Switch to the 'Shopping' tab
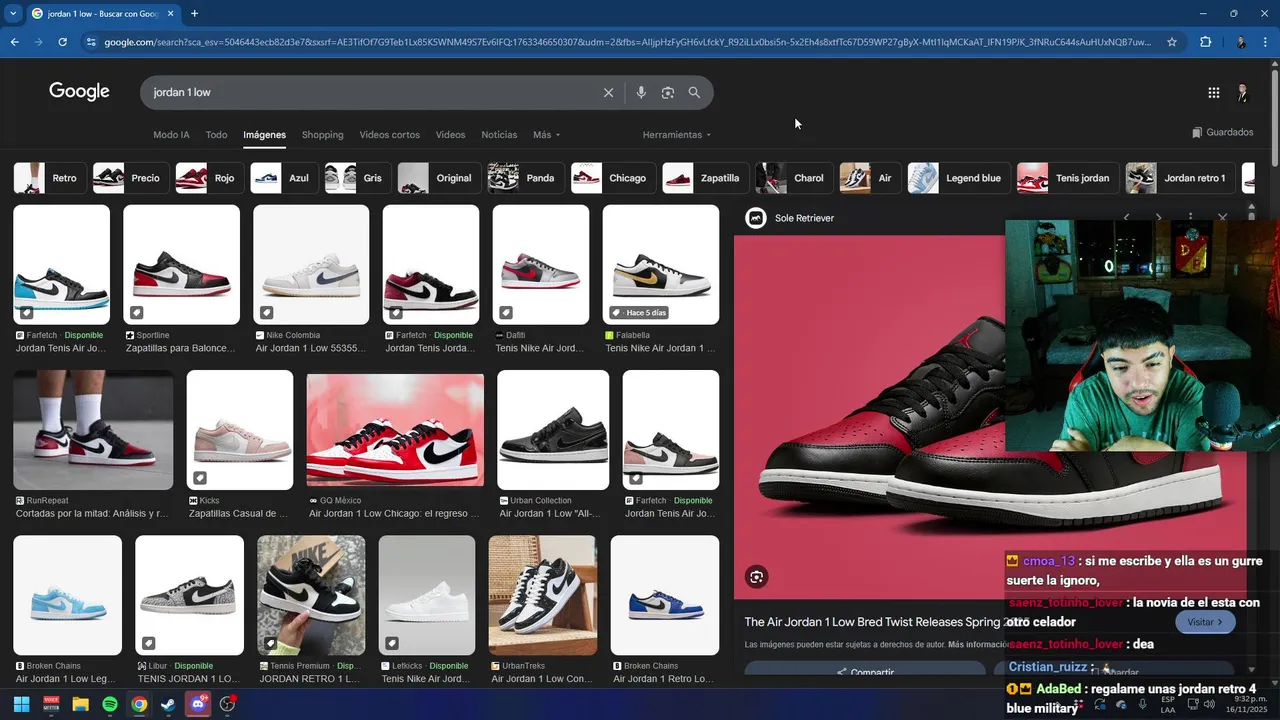1280x720 pixels. 322,135
